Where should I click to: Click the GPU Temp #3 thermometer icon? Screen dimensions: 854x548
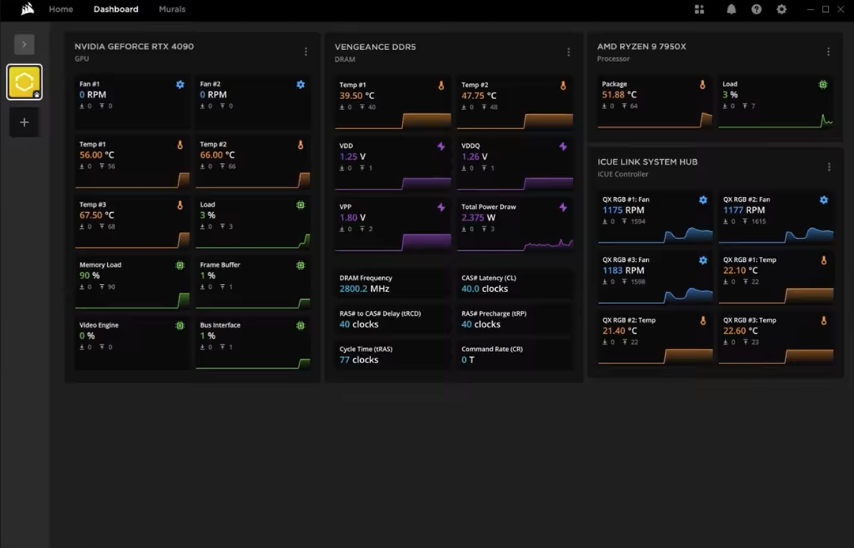[x=180, y=205]
